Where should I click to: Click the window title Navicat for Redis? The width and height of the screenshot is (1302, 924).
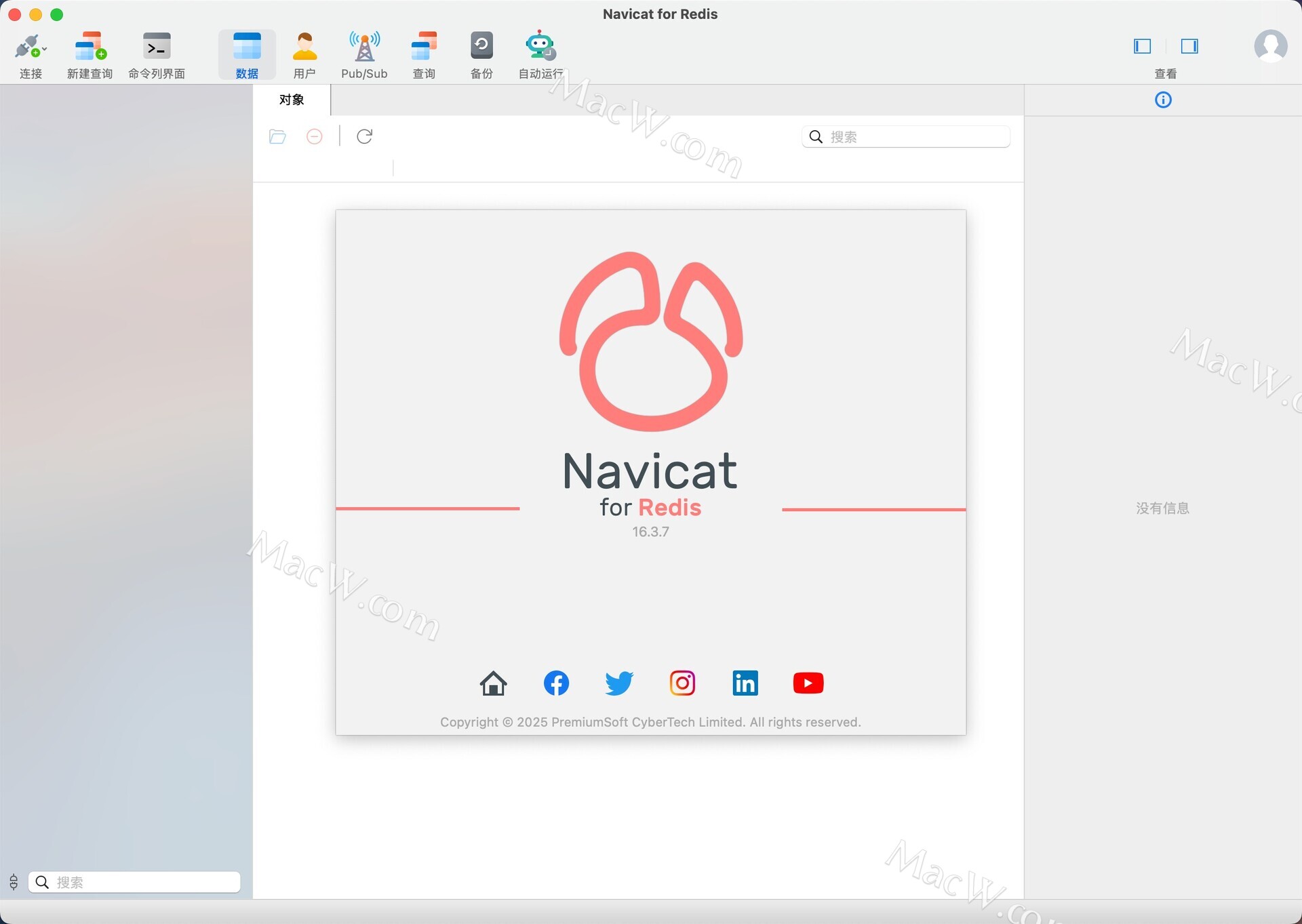tap(660, 14)
